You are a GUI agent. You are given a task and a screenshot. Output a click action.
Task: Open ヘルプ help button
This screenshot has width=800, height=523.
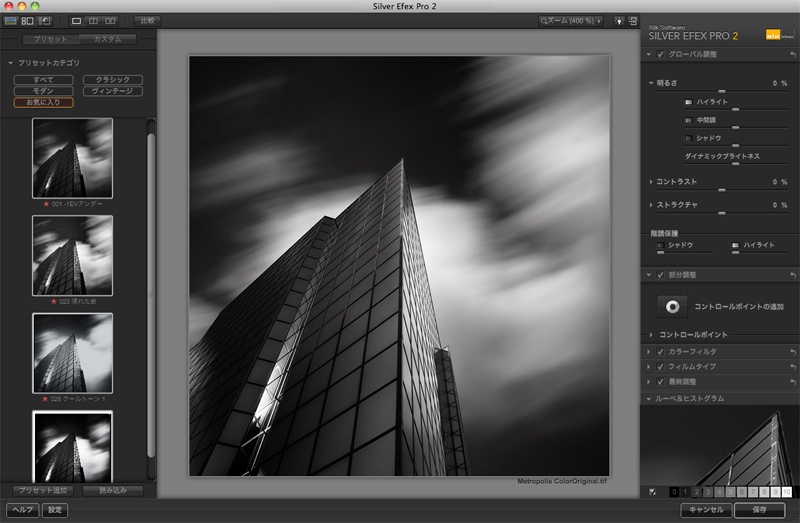[22, 510]
